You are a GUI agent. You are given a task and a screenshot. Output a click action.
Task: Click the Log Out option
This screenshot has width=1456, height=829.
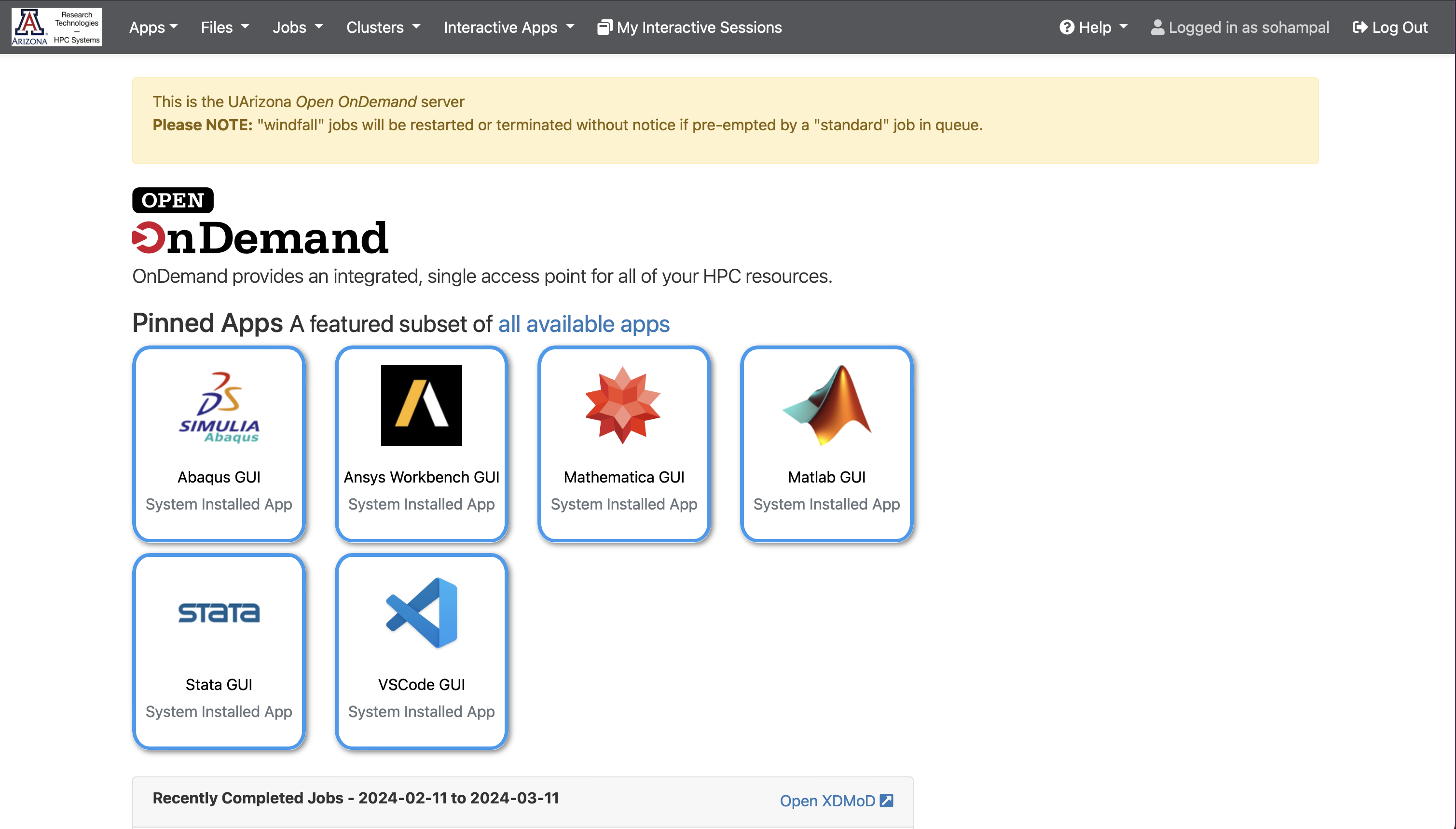click(x=1390, y=27)
